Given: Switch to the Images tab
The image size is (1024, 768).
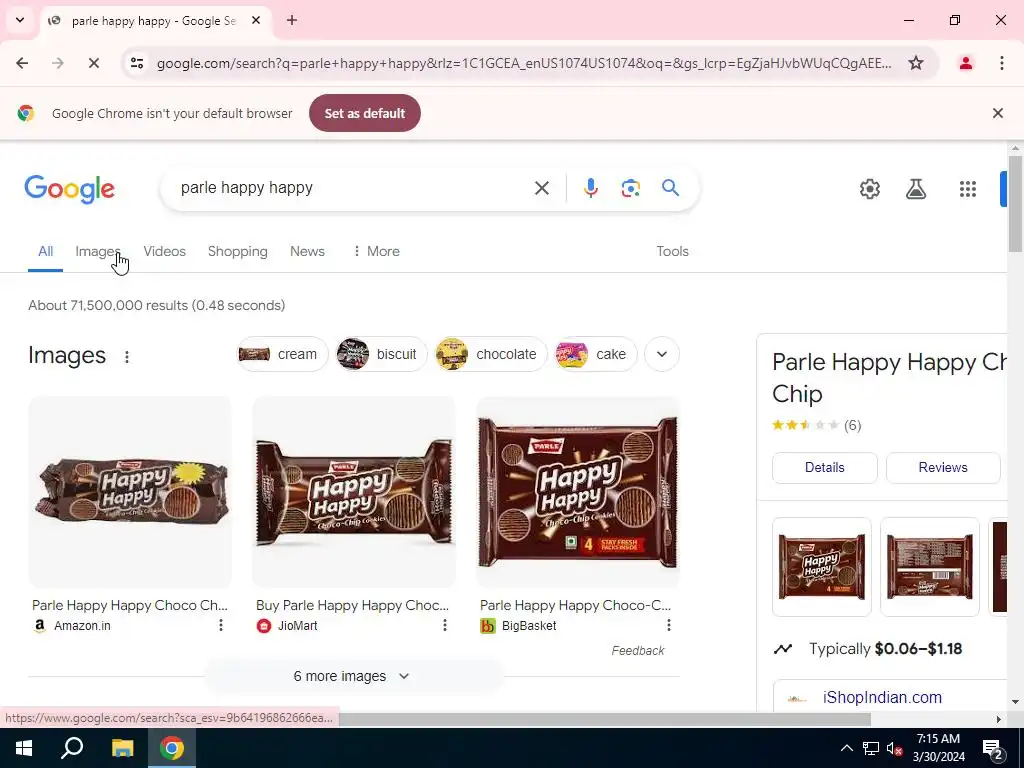Looking at the screenshot, I should (x=97, y=251).
